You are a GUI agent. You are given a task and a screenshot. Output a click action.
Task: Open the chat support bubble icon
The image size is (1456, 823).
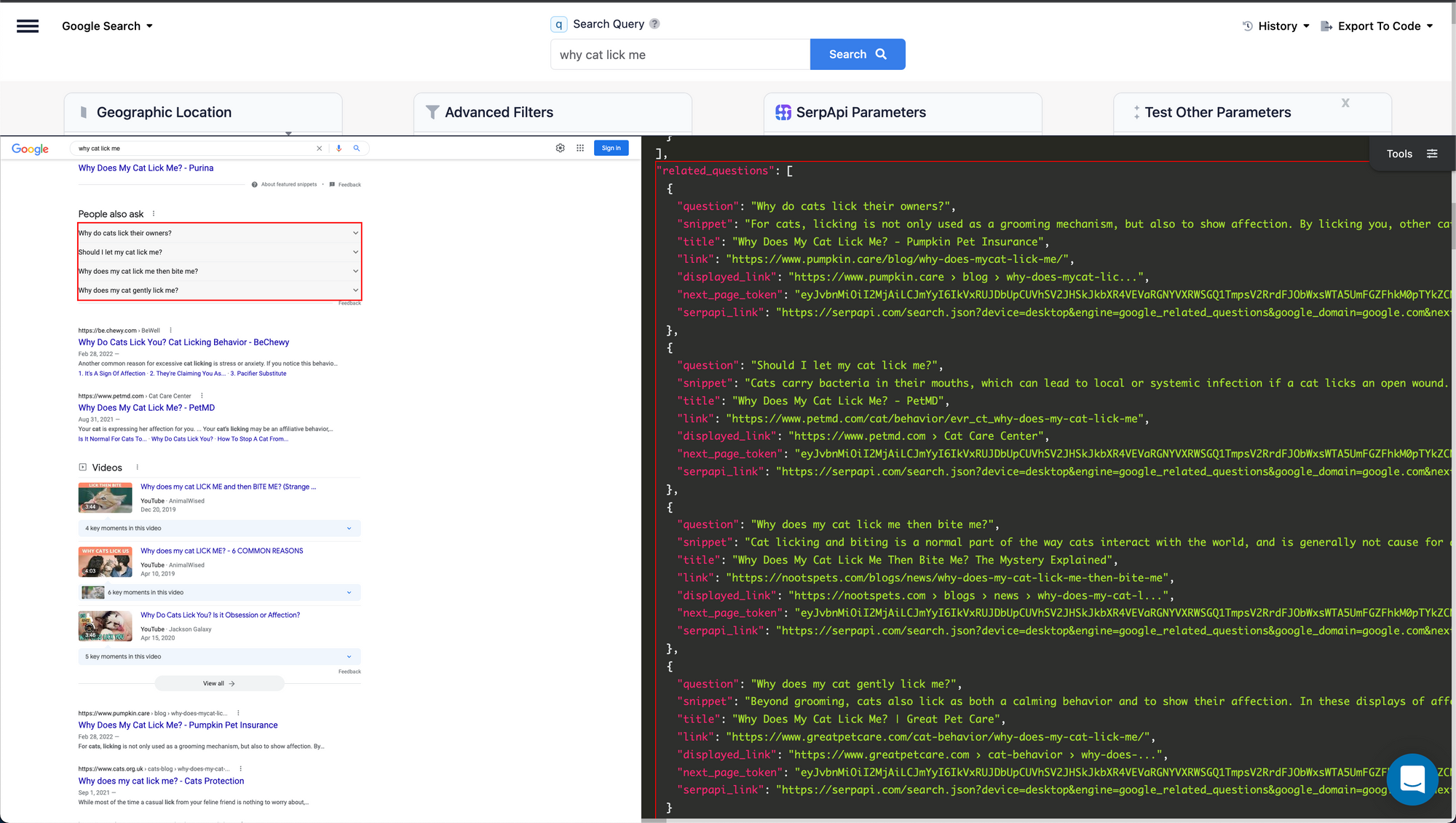[x=1412, y=779]
